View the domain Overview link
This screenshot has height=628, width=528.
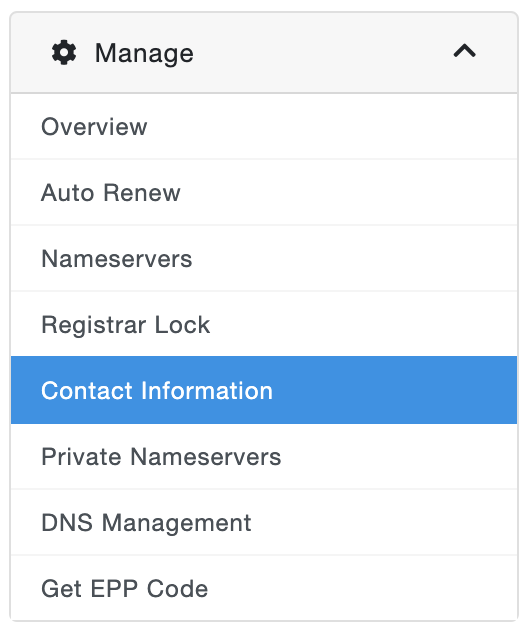[264, 127]
